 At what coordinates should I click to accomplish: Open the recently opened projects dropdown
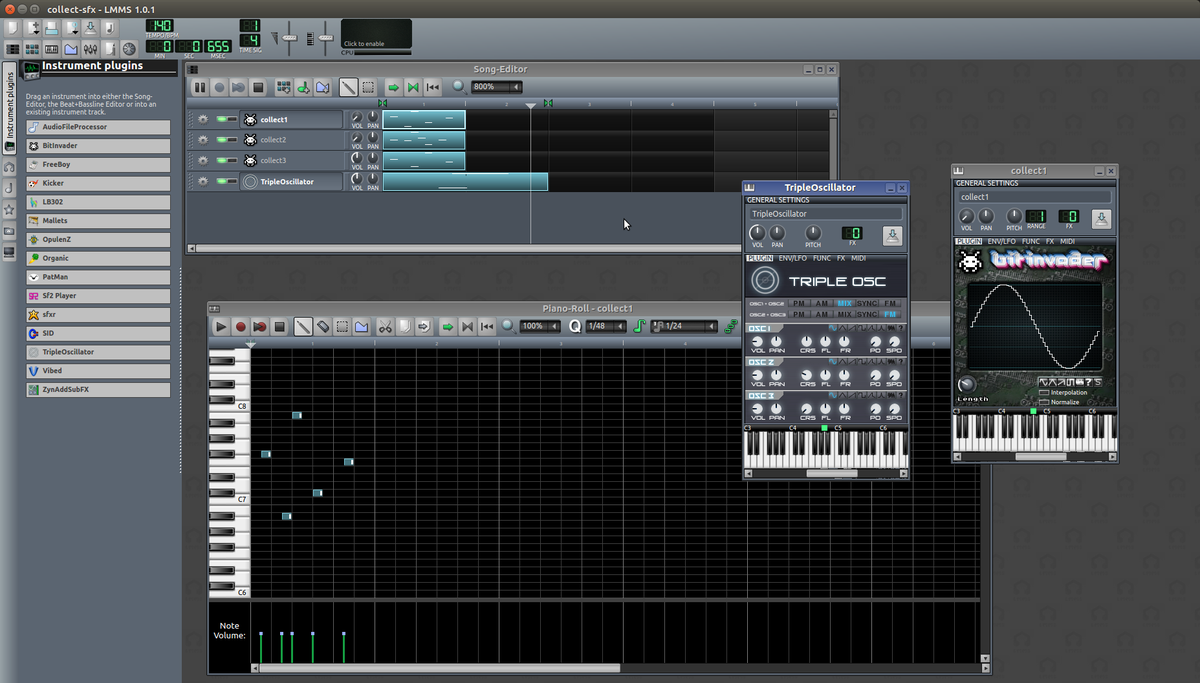coord(70,28)
